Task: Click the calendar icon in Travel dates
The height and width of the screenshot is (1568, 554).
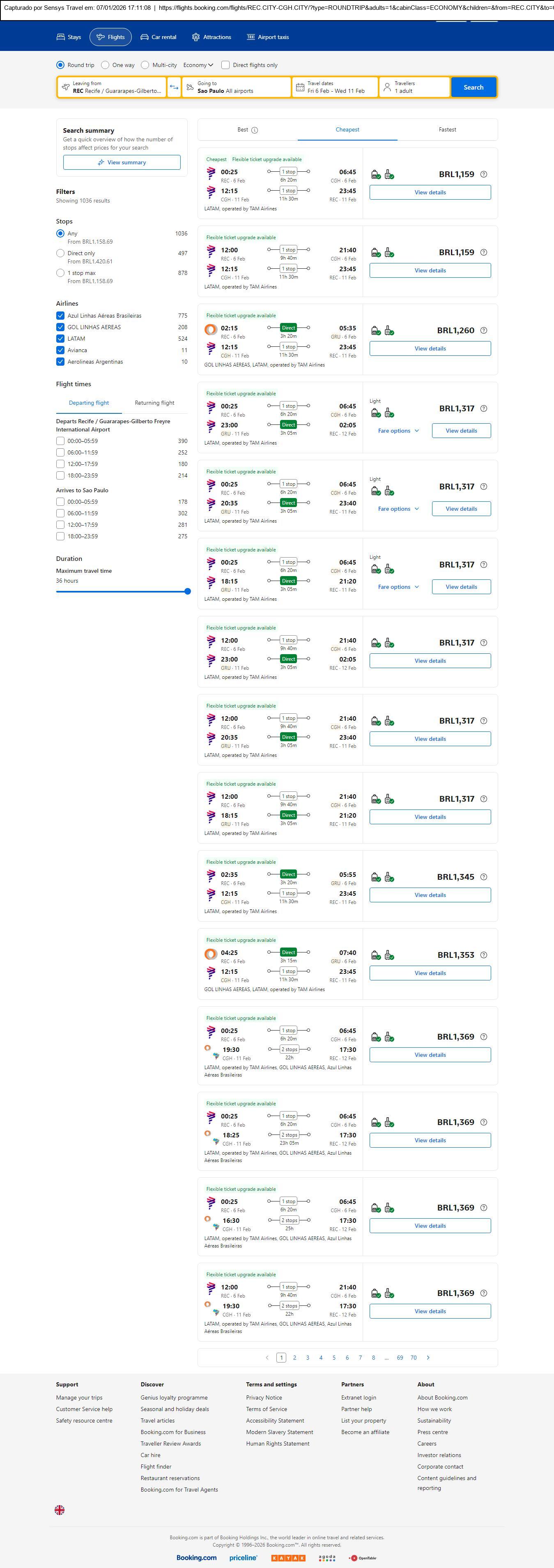Action: pyautogui.click(x=300, y=88)
